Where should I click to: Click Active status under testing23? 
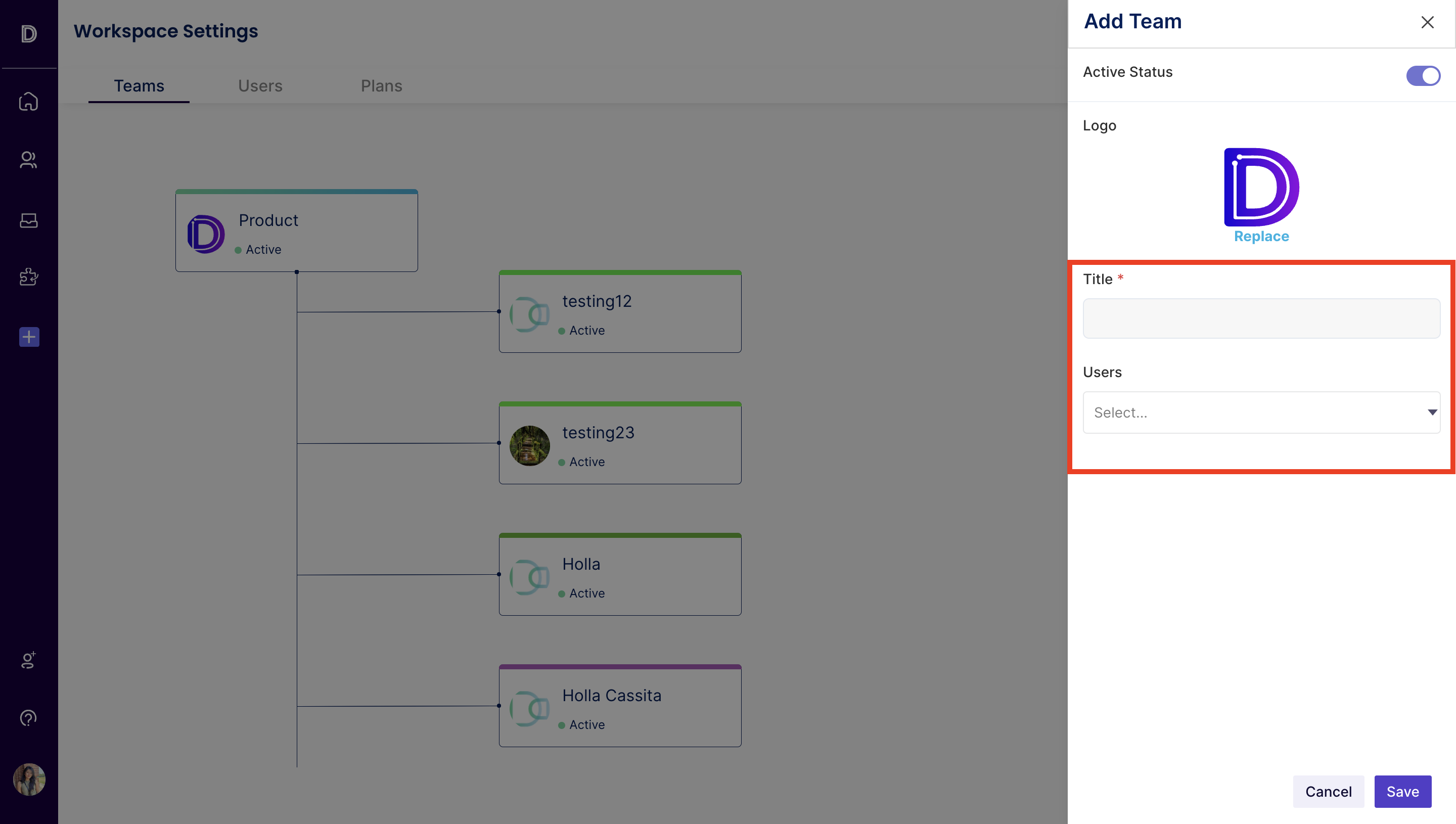click(x=581, y=462)
